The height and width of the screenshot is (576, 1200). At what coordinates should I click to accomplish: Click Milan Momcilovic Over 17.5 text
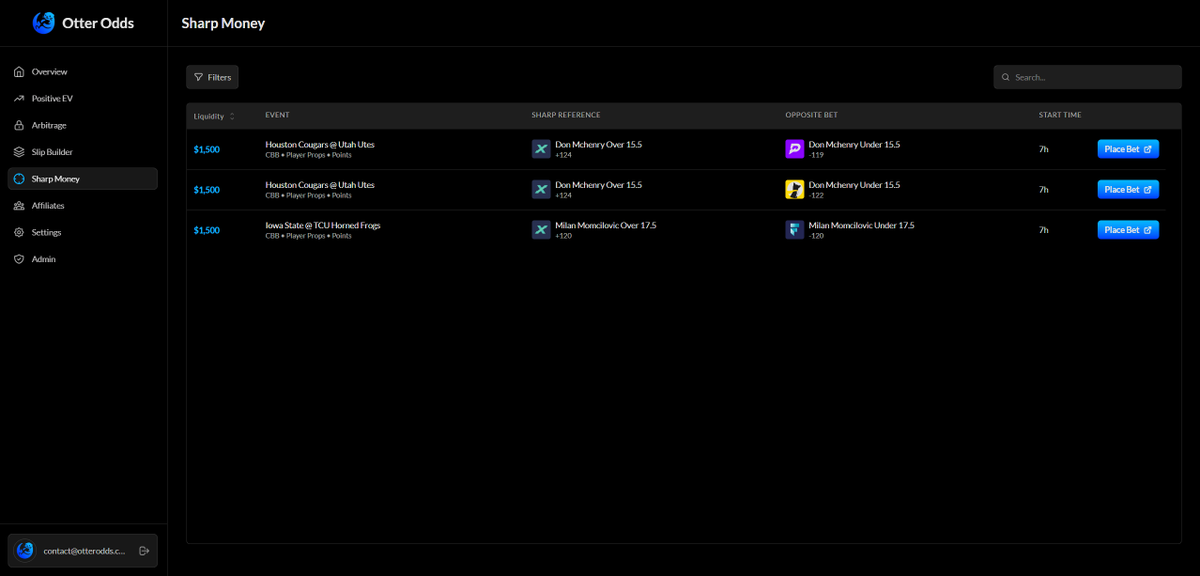pyautogui.click(x=605, y=225)
